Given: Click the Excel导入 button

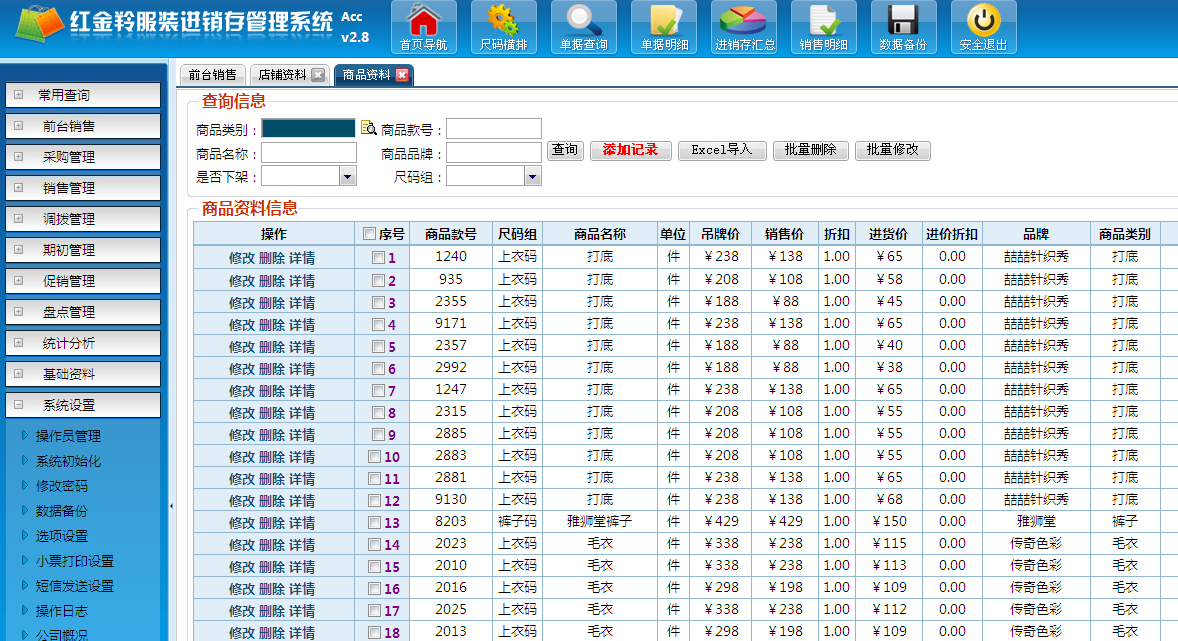Looking at the screenshot, I should (x=721, y=150).
